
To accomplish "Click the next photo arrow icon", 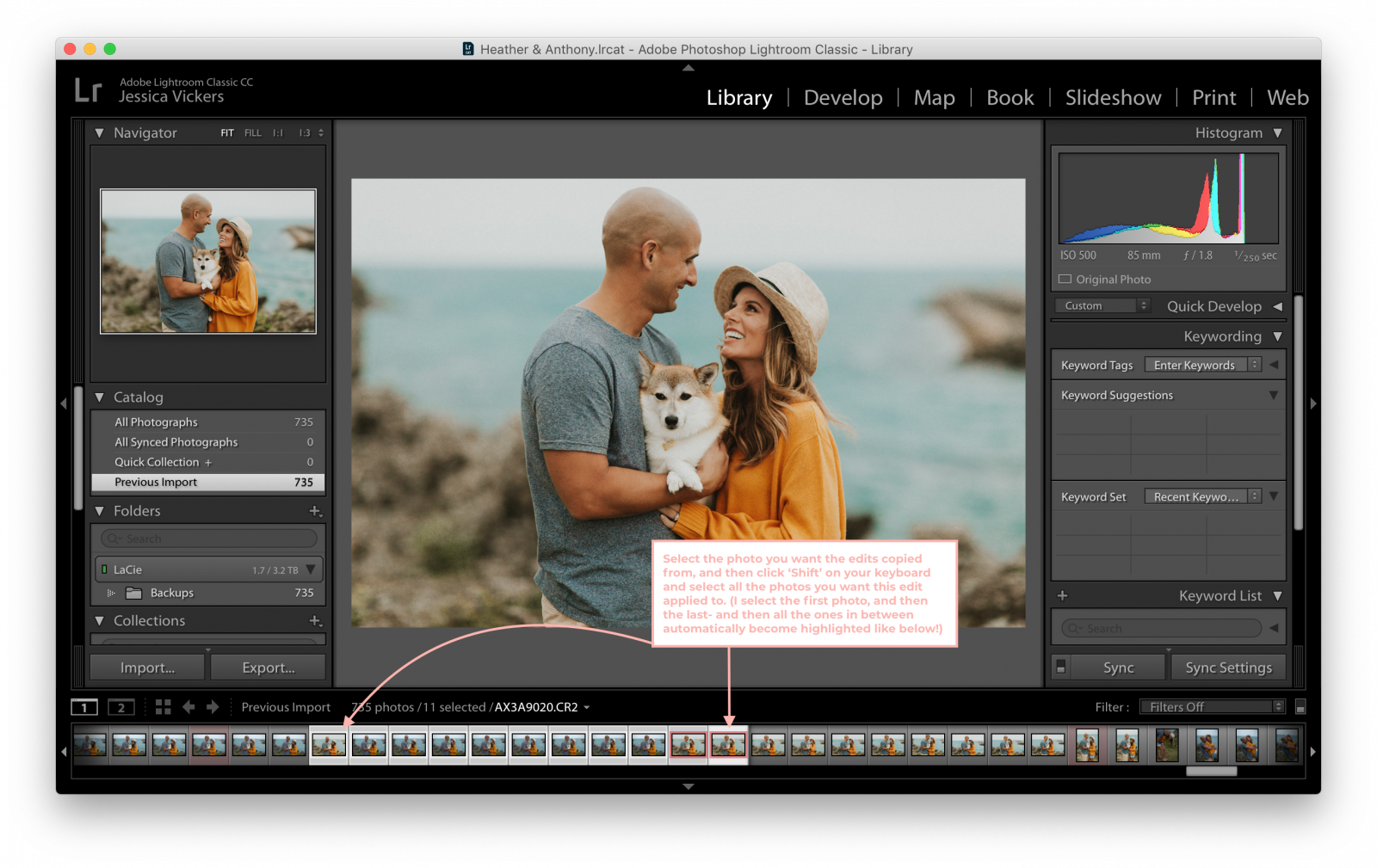I will tap(213, 706).
